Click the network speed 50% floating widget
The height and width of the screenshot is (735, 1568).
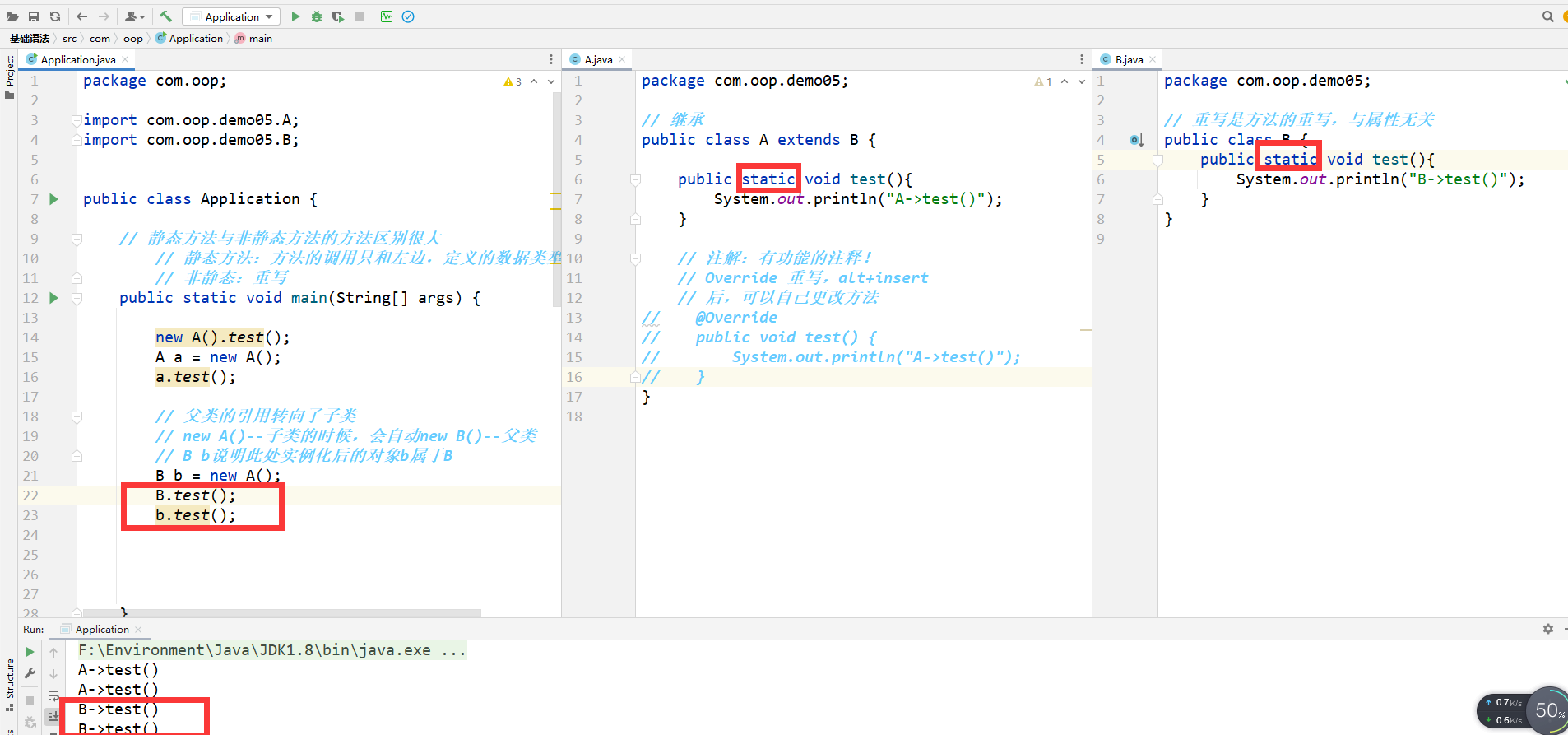[1524, 711]
